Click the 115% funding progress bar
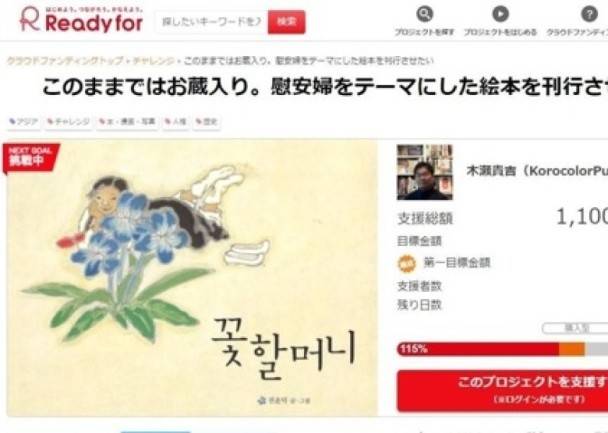 coord(503,349)
